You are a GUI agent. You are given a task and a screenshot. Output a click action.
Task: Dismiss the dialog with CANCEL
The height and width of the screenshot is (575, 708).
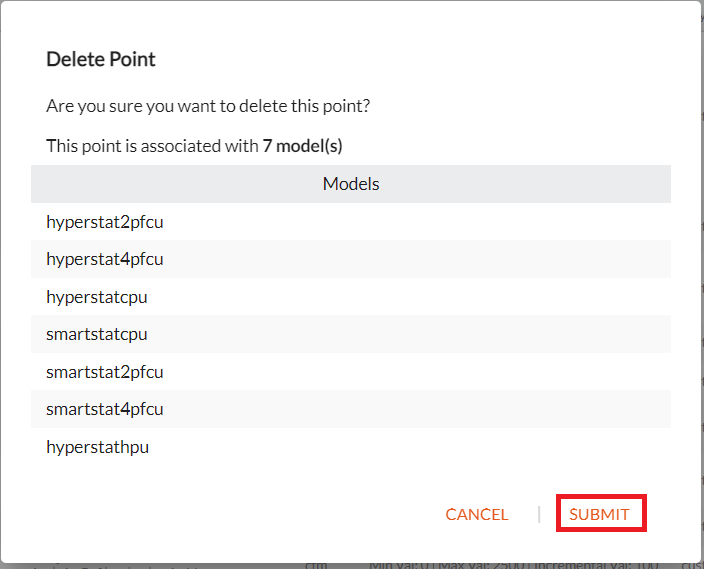476,514
